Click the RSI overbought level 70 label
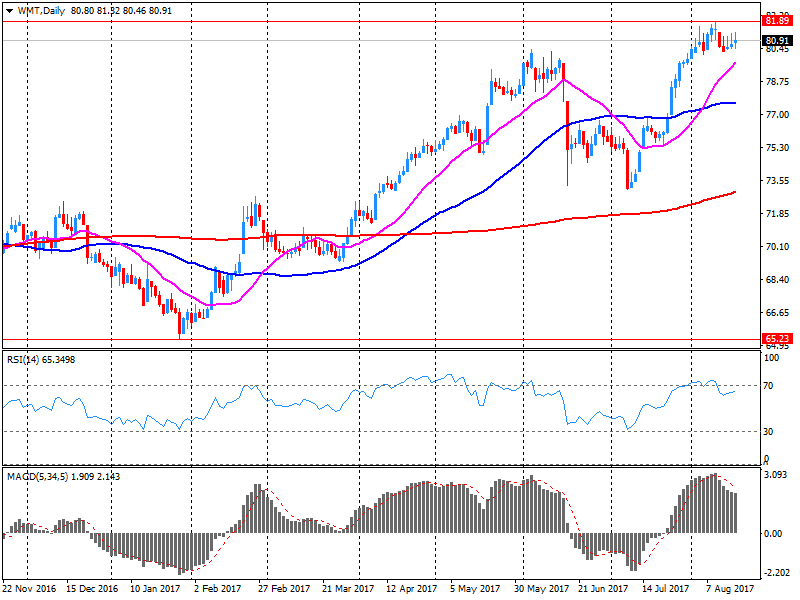This screenshot has height=600, width=800. coord(768,386)
